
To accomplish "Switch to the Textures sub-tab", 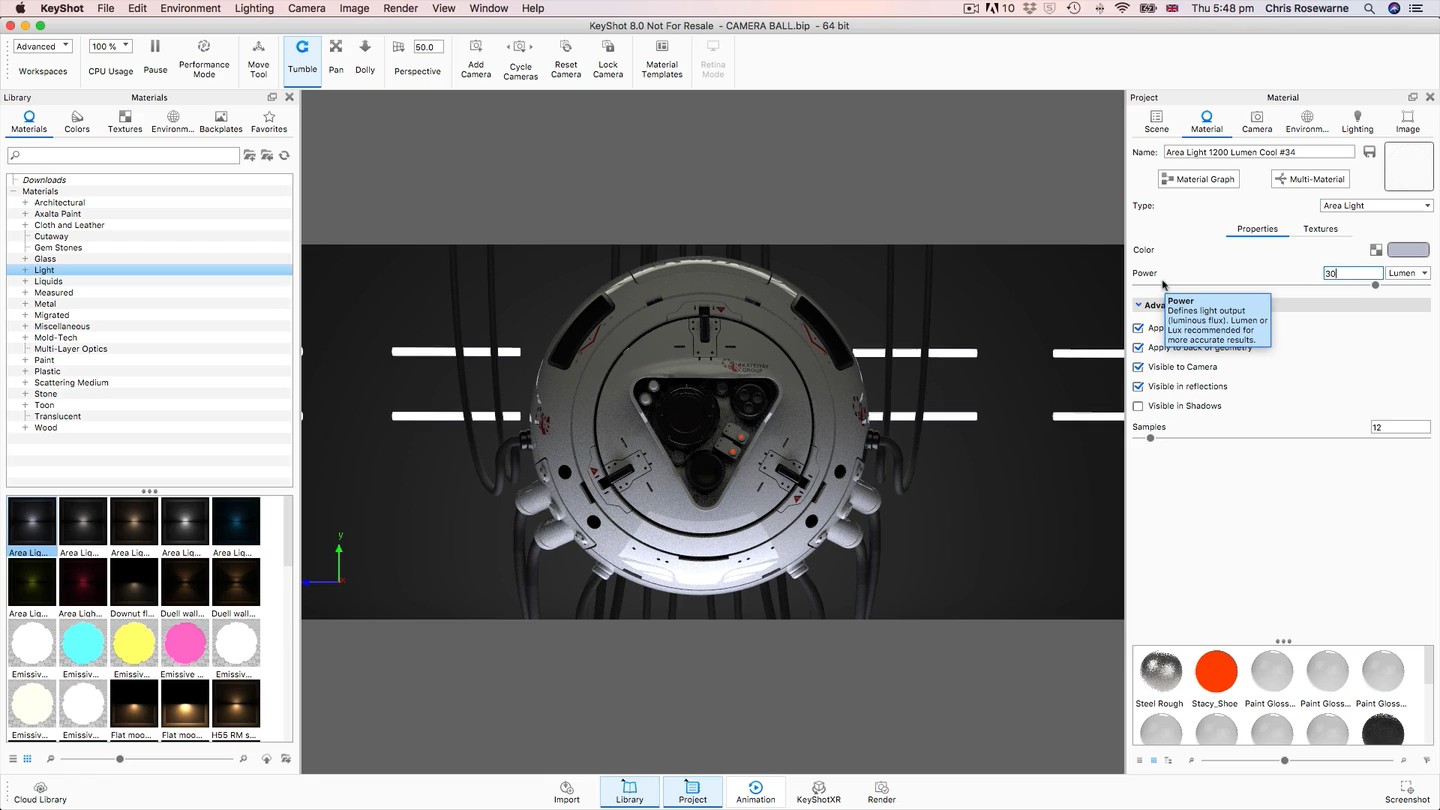I will [1320, 229].
